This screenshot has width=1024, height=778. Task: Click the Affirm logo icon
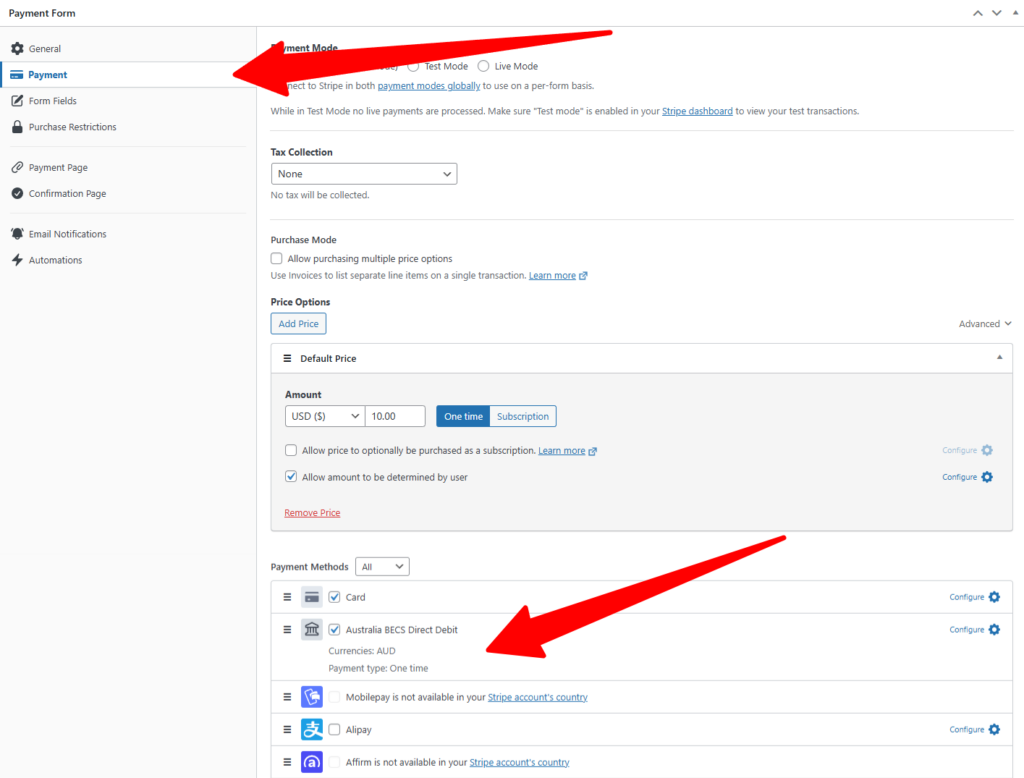click(312, 762)
